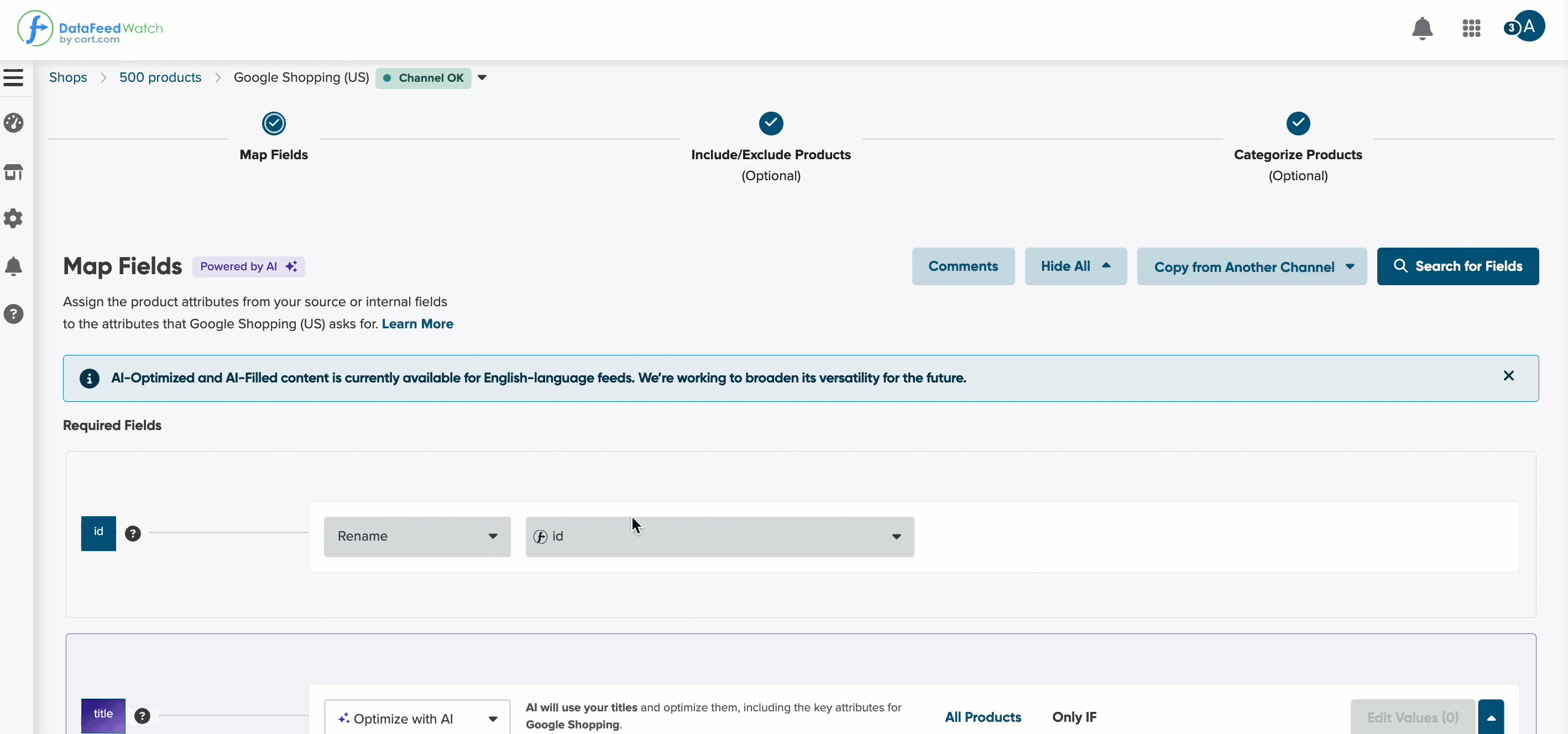The width and height of the screenshot is (1568, 734).
Task: Go to Categorize Products step
Action: [1298, 147]
